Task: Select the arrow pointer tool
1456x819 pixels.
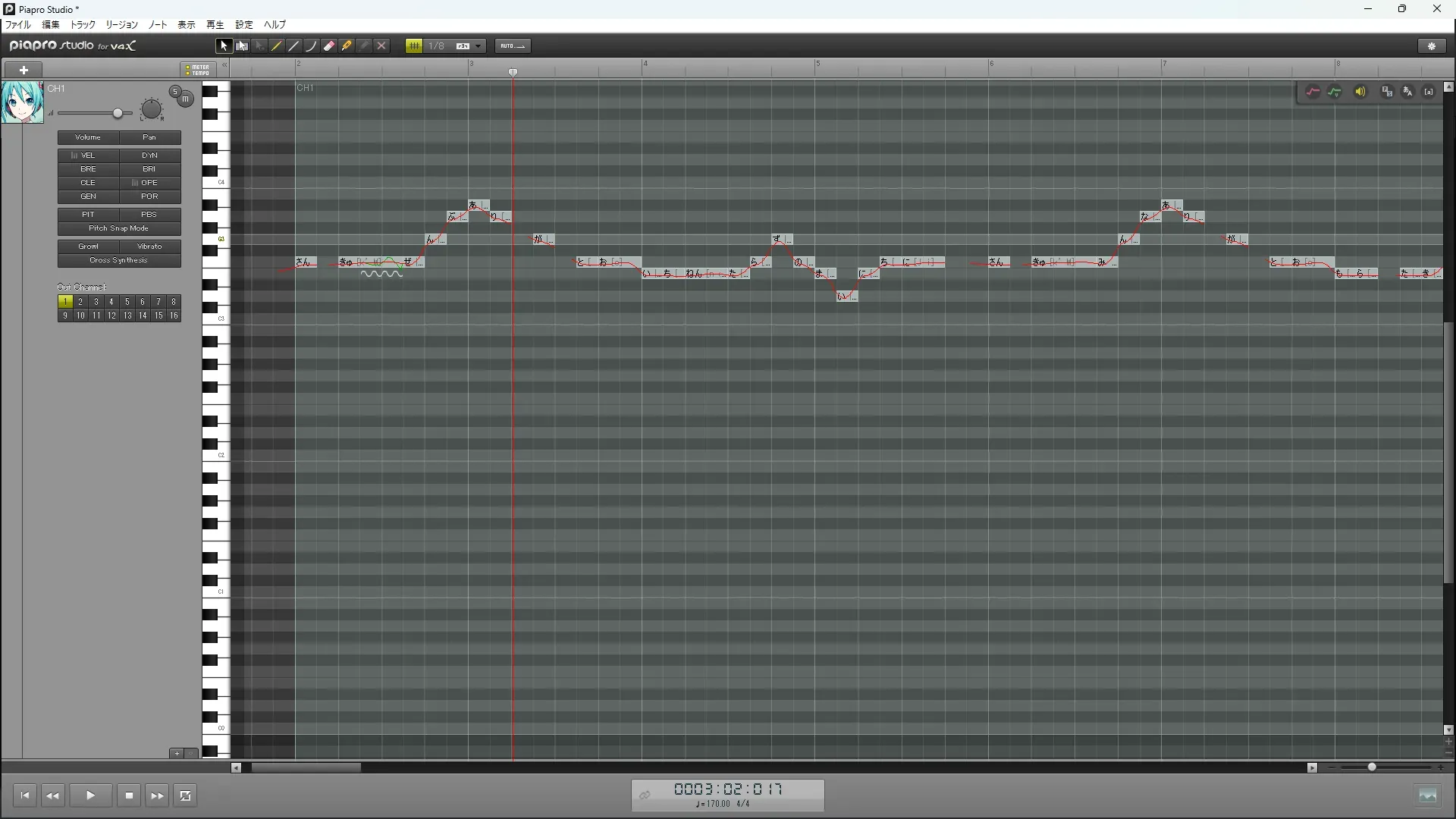Action: (224, 46)
